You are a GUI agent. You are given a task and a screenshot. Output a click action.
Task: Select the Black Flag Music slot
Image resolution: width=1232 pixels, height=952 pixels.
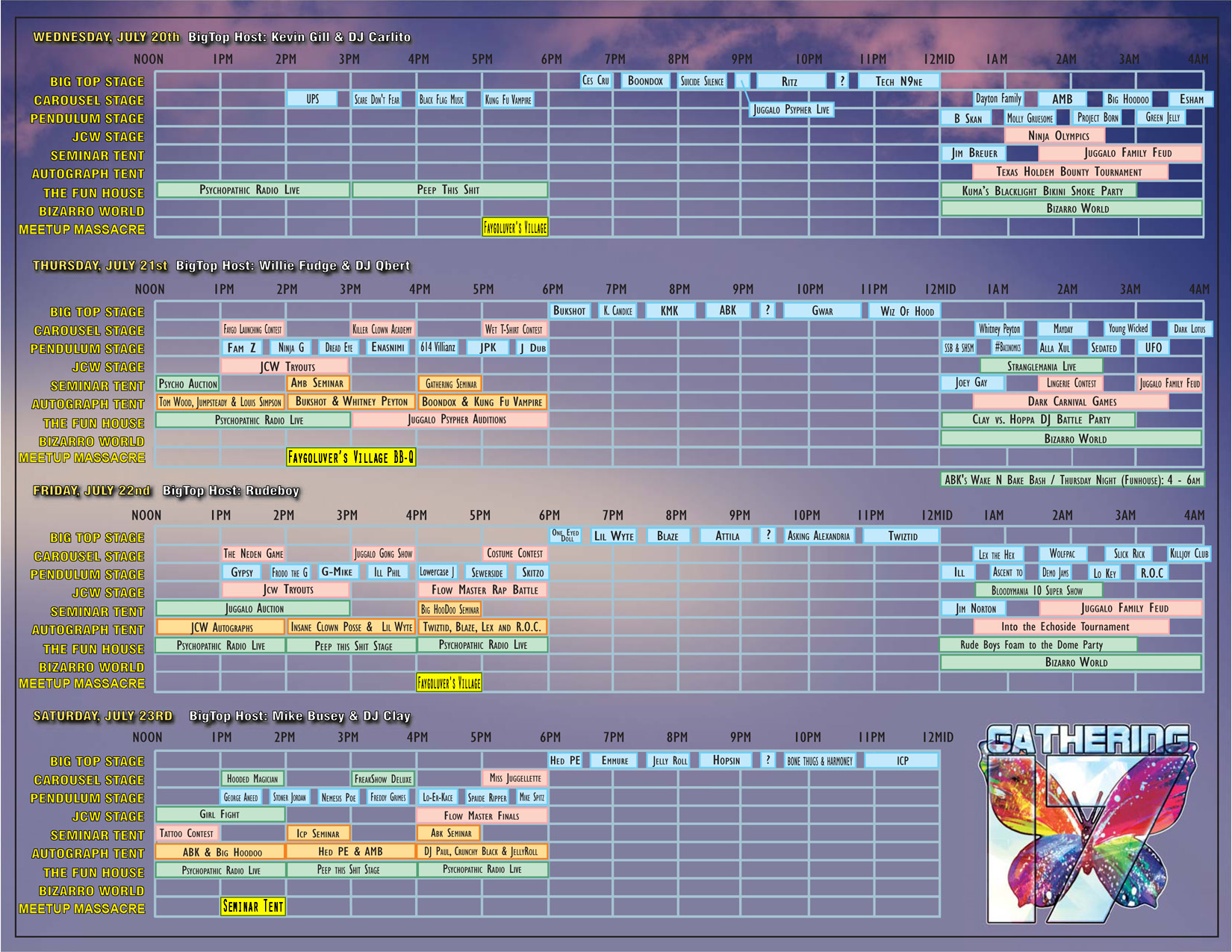pos(441,99)
